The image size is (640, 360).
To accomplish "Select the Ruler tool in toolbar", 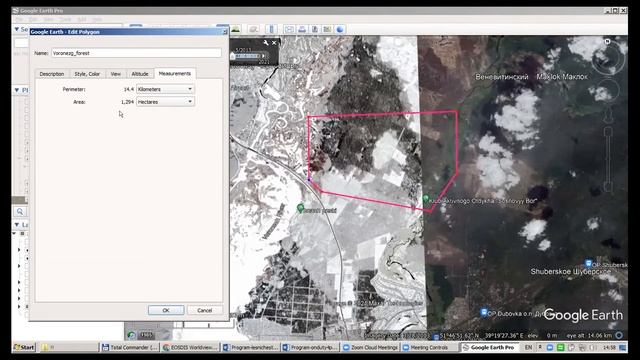I will [x=271, y=29].
